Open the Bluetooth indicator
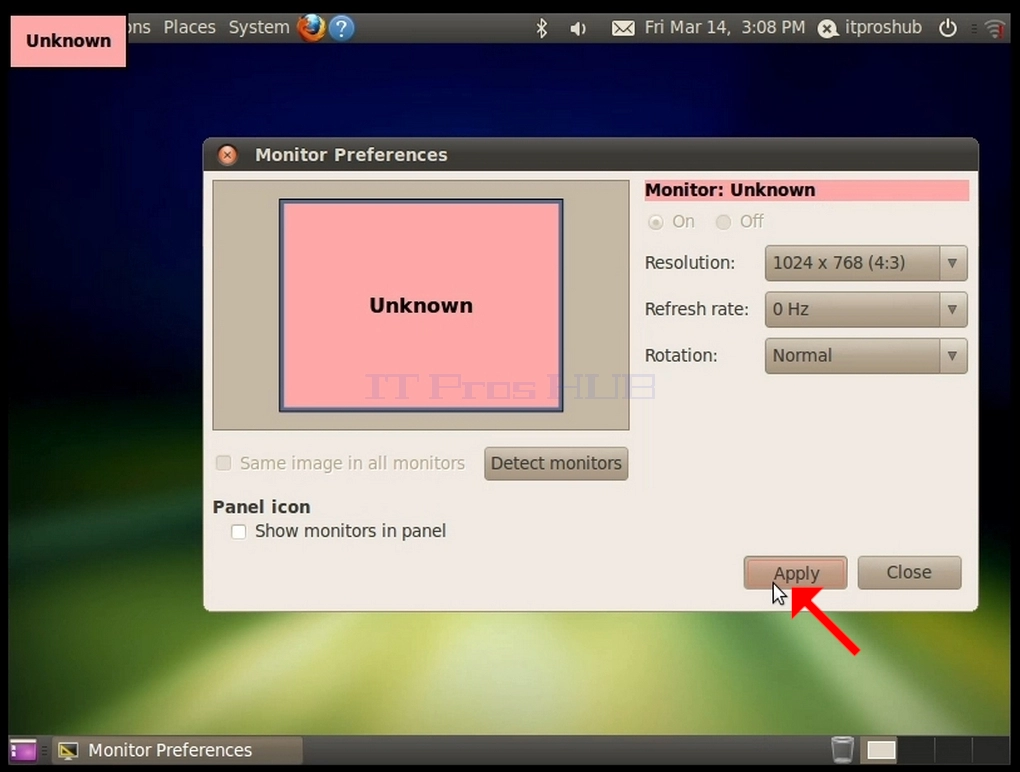Image resolution: width=1020 pixels, height=772 pixels. (x=541, y=28)
